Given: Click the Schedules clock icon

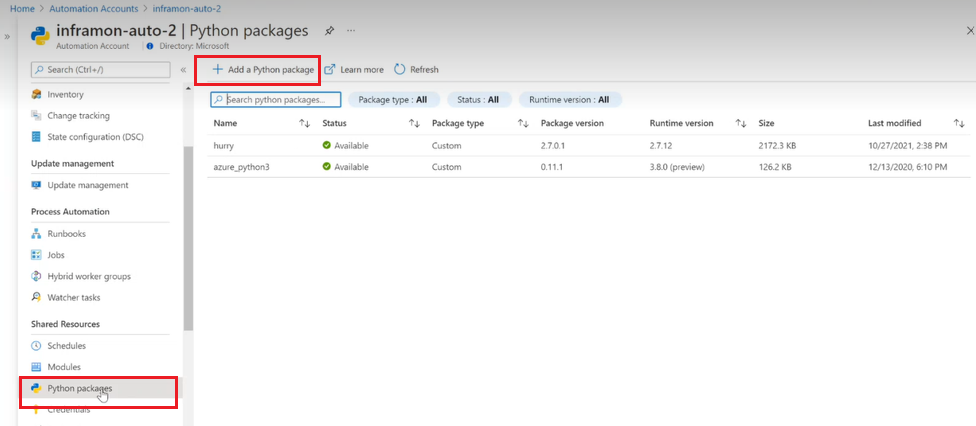Looking at the screenshot, I should pyautogui.click(x=37, y=346).
